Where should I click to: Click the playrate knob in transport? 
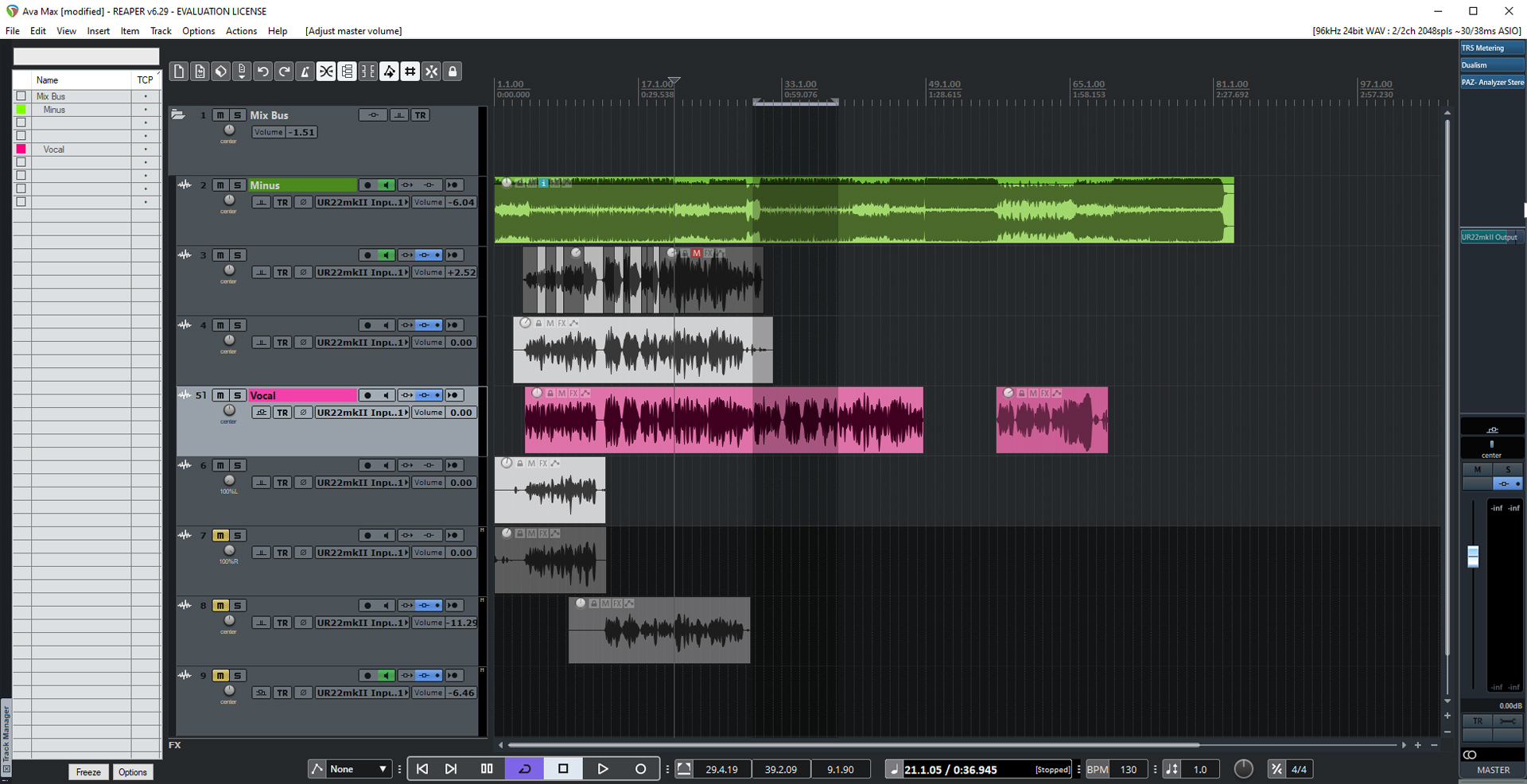coord(1243,769)
